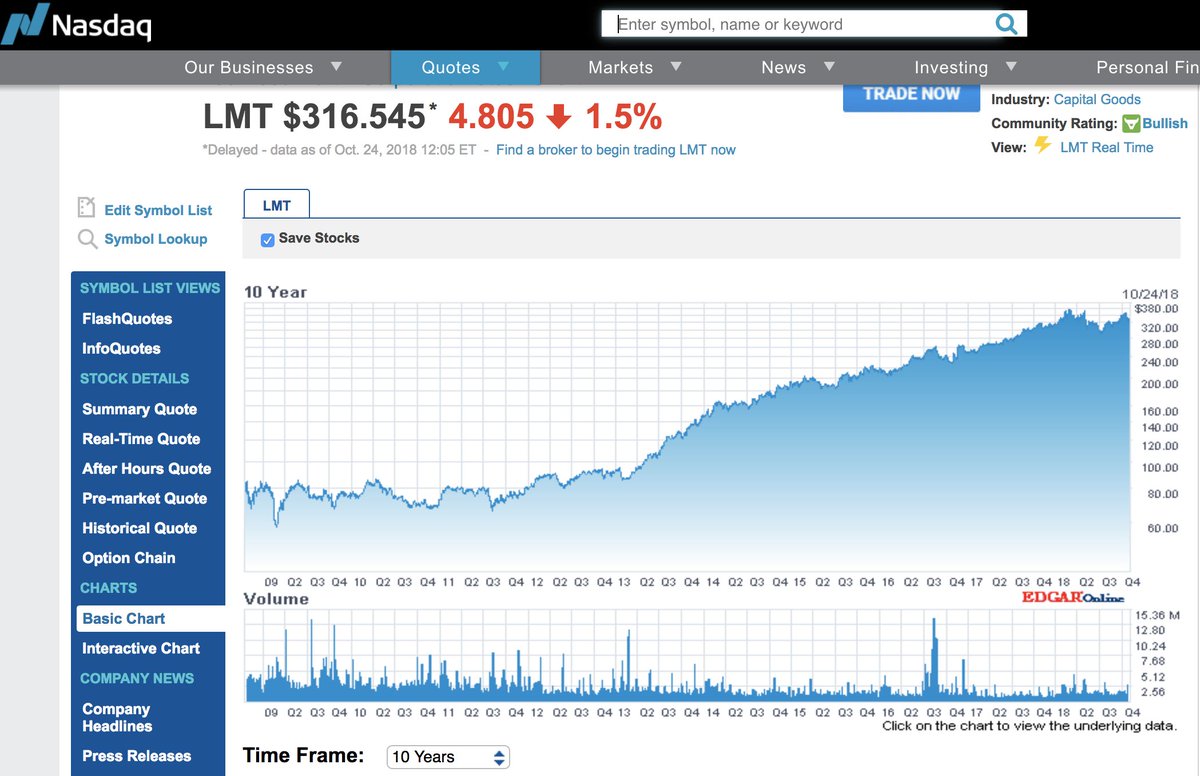The width and height of the screenshot is (1200, 776).
Task: Click the Edit Symbol List icon
Action: (x=86, y=208)
